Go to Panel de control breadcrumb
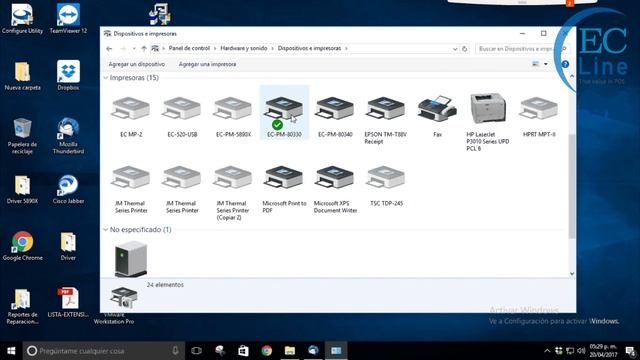The width and height of the screenshot is (640, 360). point(189,48)
